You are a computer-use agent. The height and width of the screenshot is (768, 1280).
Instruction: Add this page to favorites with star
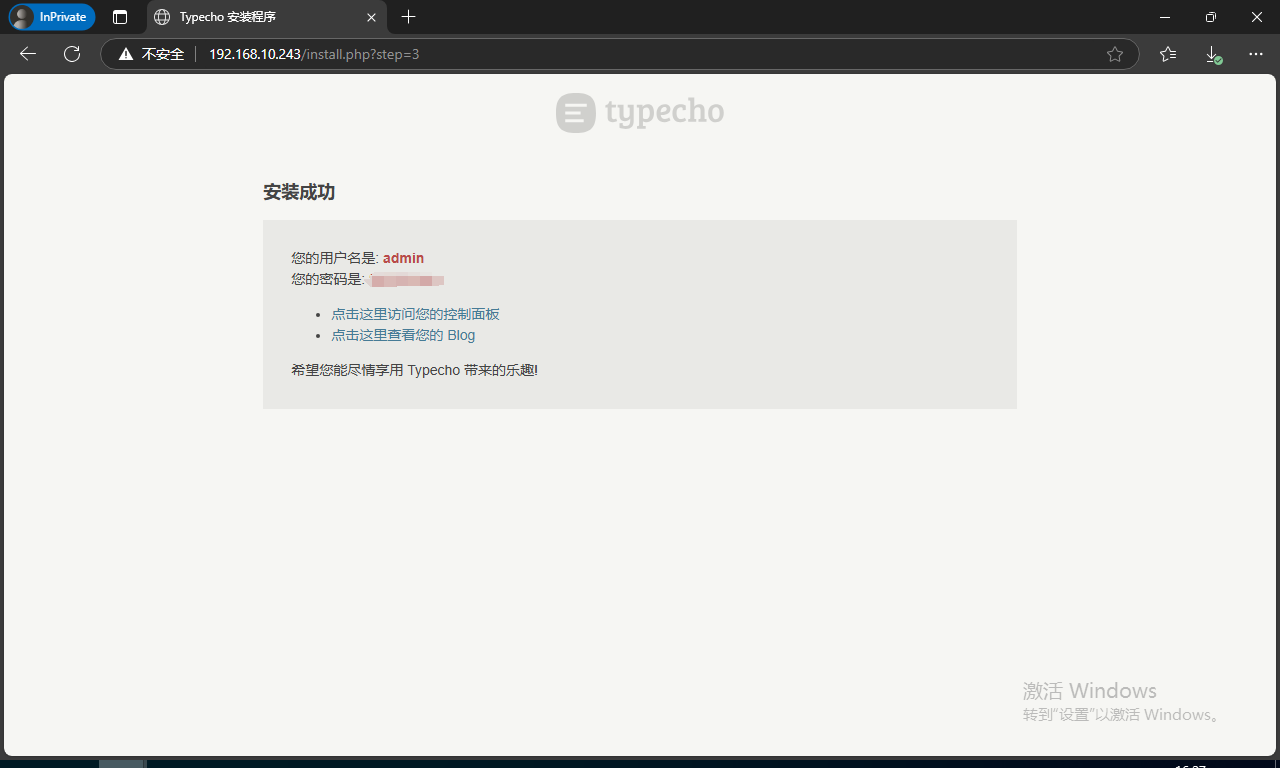pos(1115,54)
